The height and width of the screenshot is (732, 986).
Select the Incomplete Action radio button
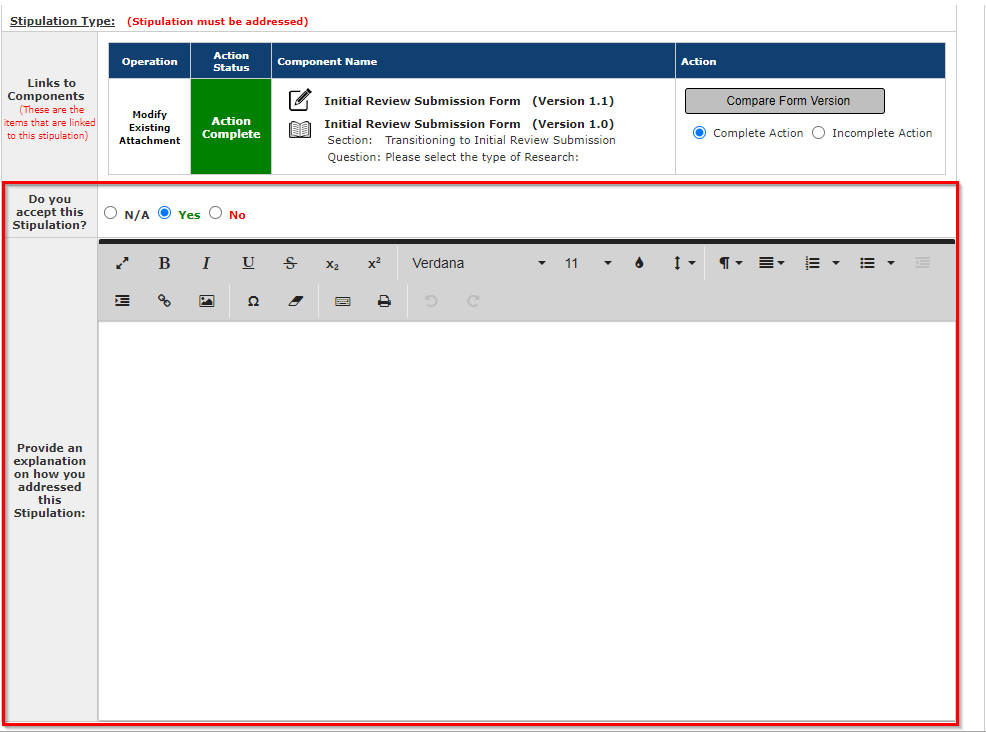[x=818, y=133]
